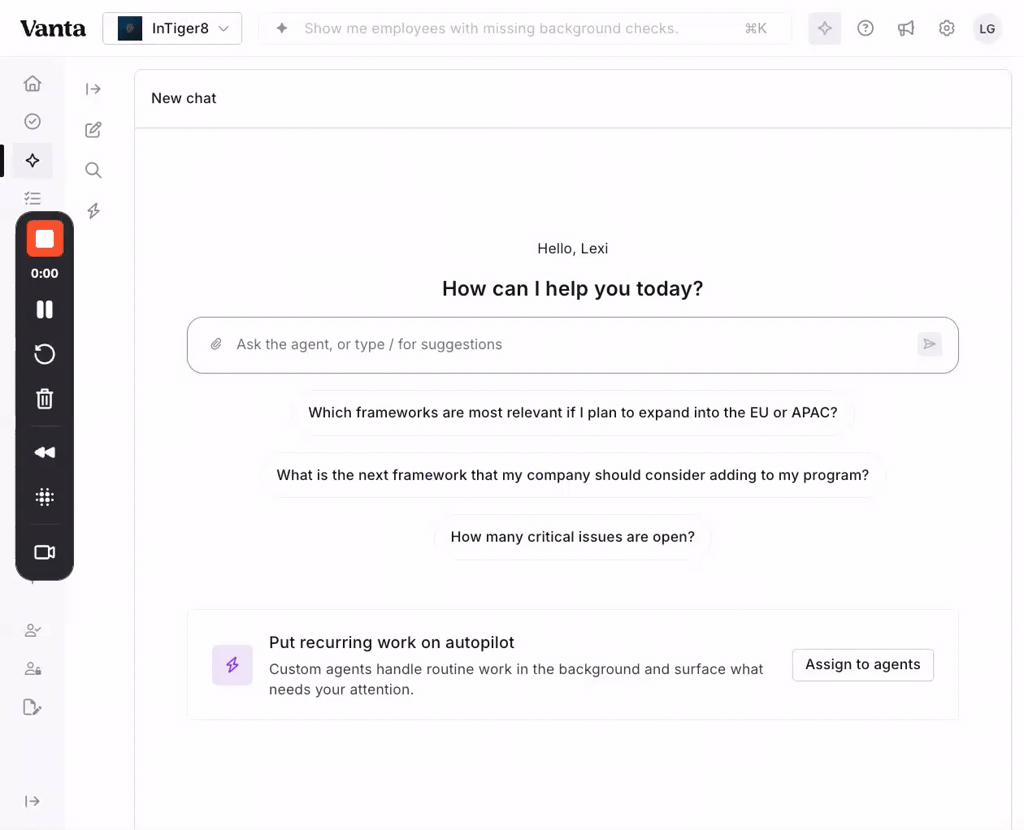1024x830 pixels.
Task: Click the New chat title
Action: click(x=184, y=98)
